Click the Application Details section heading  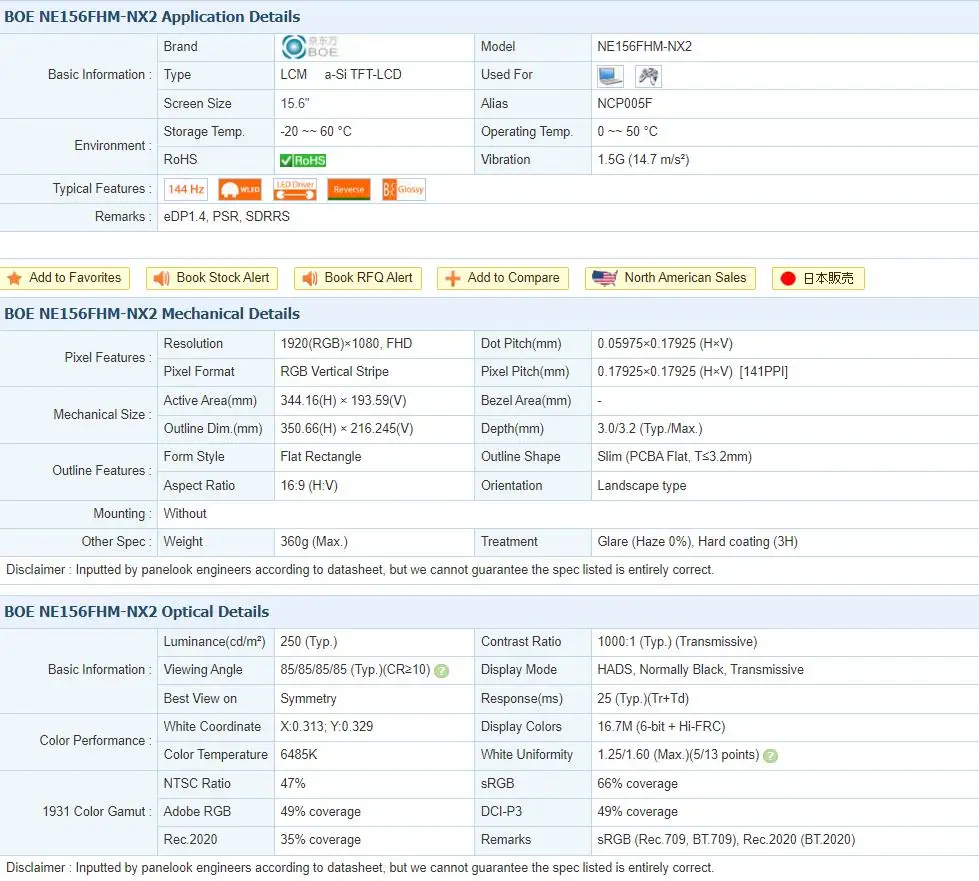pos(152,17)
